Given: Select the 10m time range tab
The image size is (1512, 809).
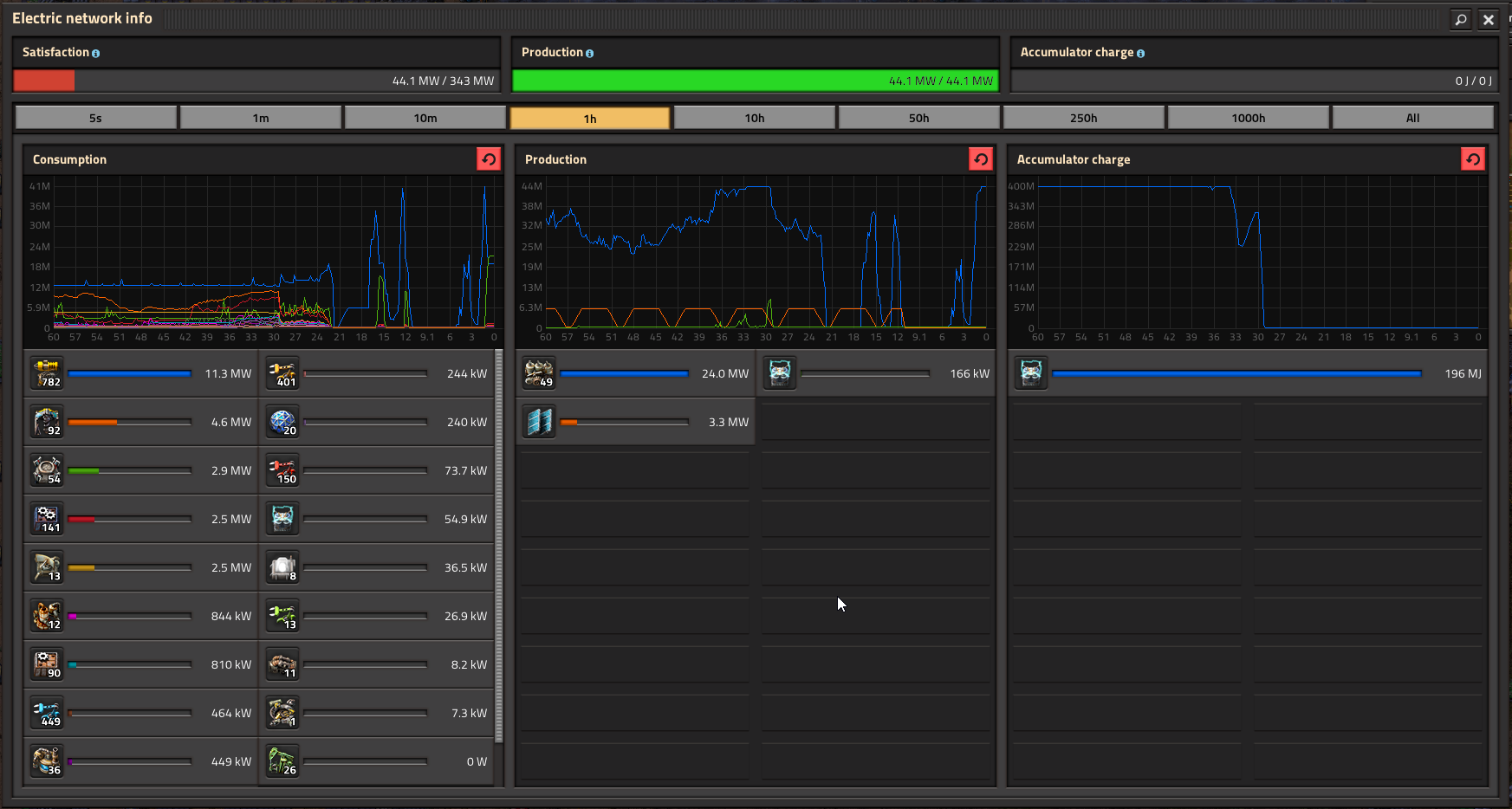Looking at the screenshot, I should click(x=425, y=118).
